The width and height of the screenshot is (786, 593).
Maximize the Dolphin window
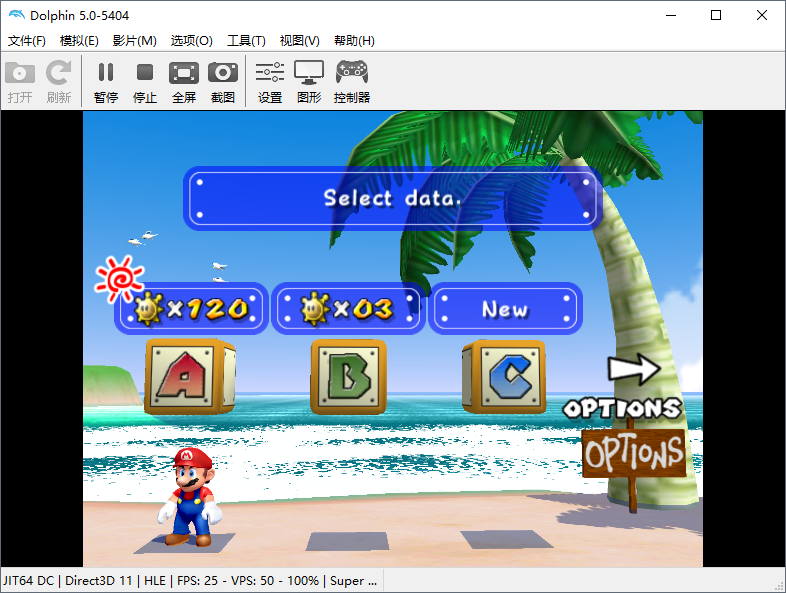tap(716, 15)
